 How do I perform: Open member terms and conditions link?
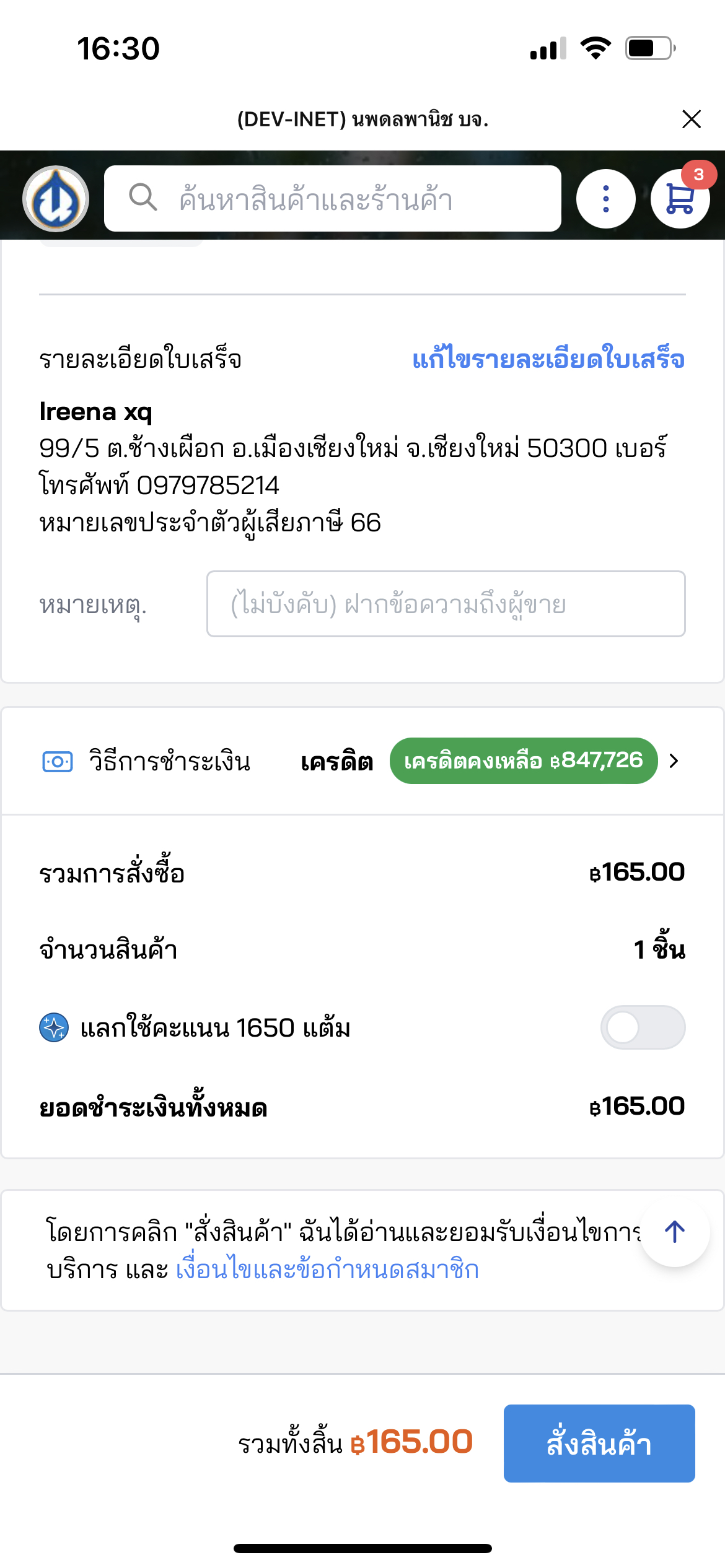coord(327,1270)
